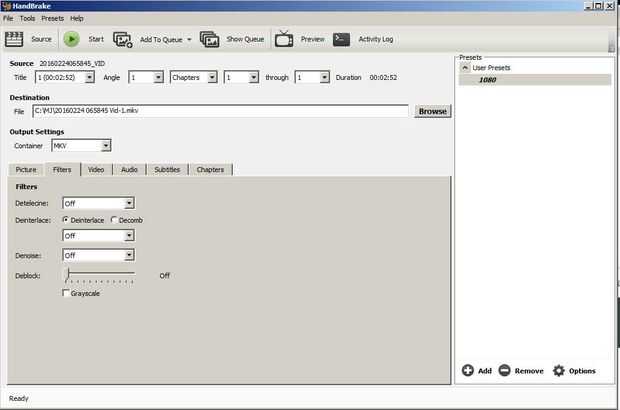Click the Show Queue label
620x410 pixels.
pos(245,39)
